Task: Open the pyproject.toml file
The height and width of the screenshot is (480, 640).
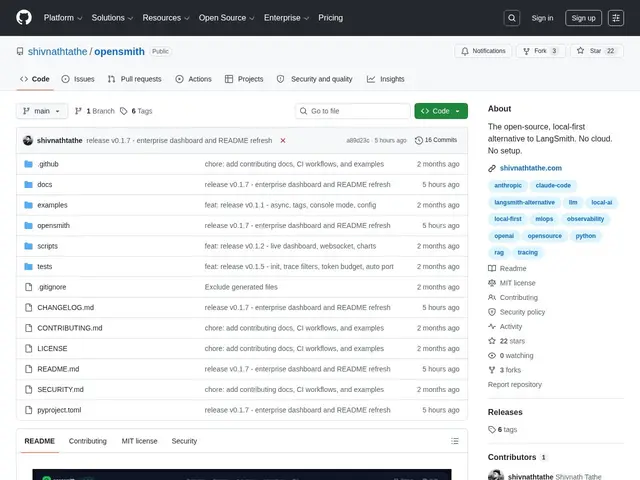Action: (x=59, y=410)
